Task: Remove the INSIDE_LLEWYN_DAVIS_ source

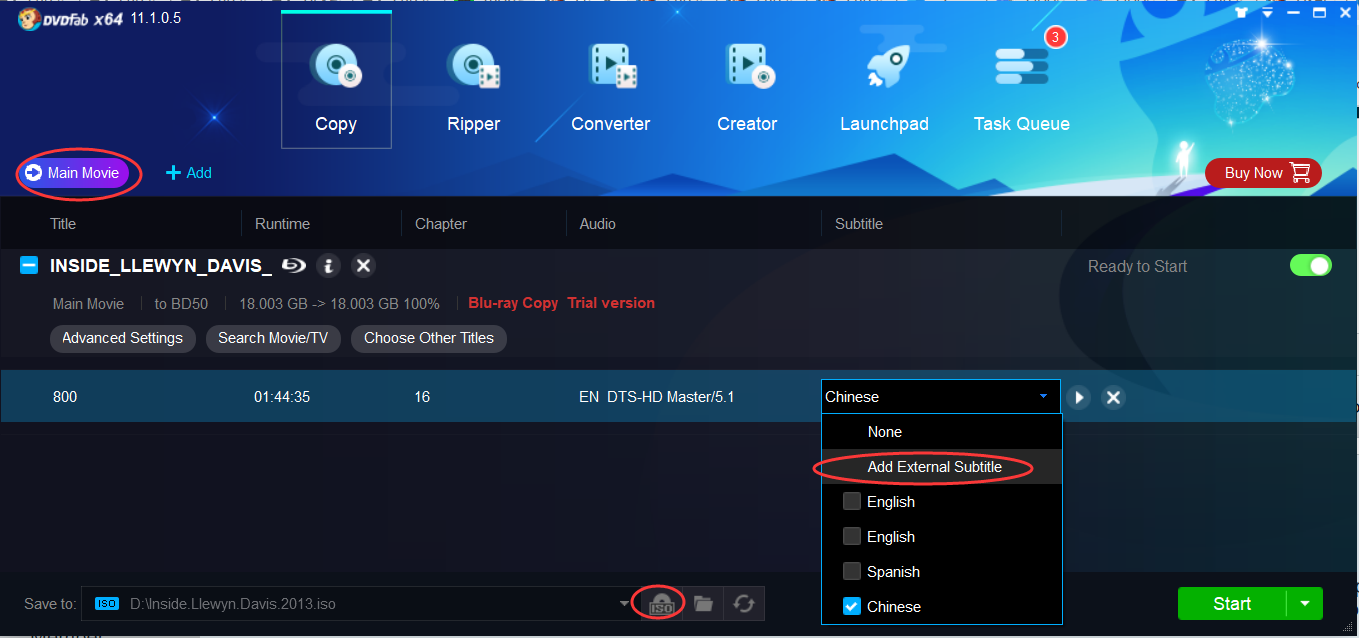Action: [364, 266]
